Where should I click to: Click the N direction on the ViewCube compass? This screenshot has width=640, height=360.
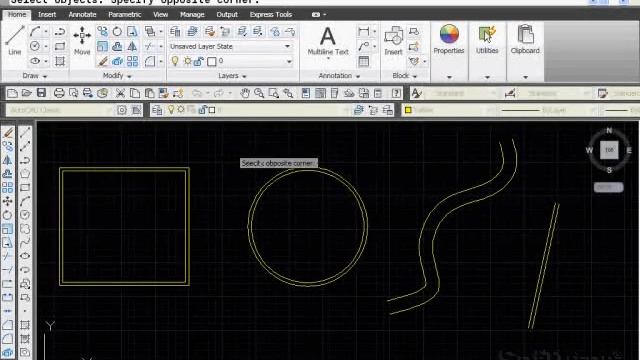[x=609, y=131]
